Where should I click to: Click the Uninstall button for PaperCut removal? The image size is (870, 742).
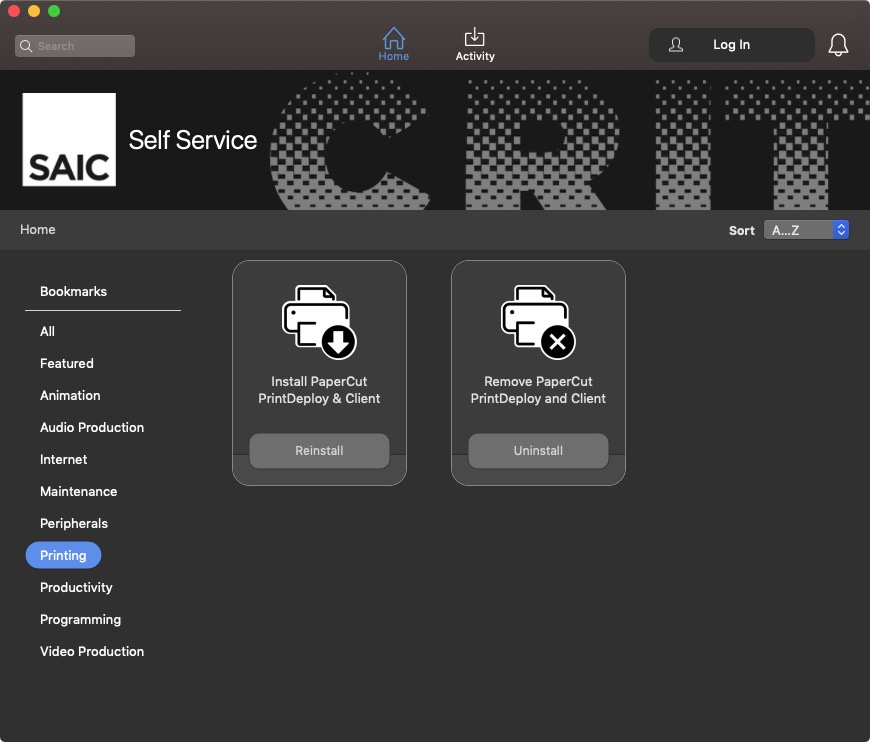pyautogui.click(x=538, y=451)
